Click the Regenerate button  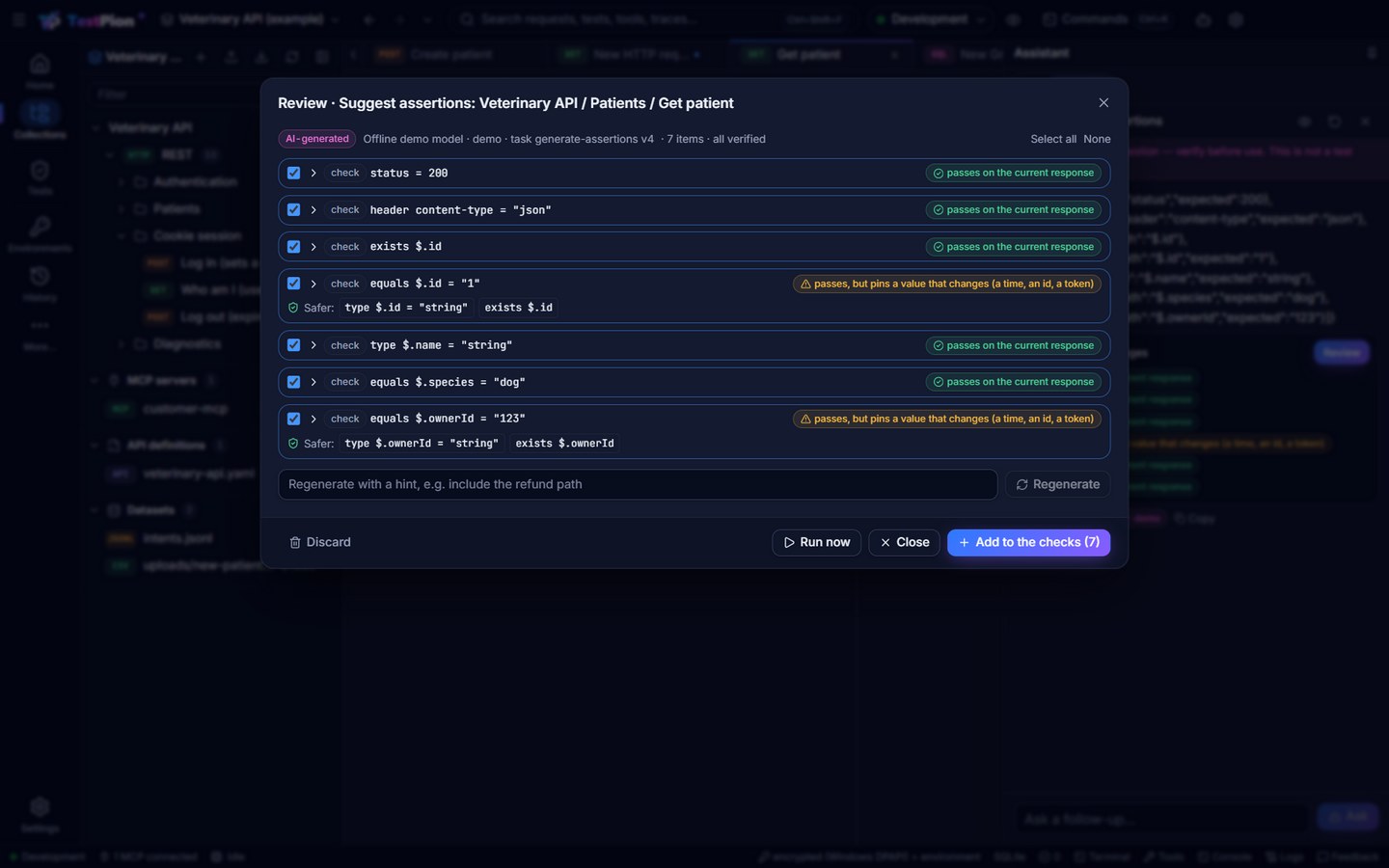(1058, 484)
